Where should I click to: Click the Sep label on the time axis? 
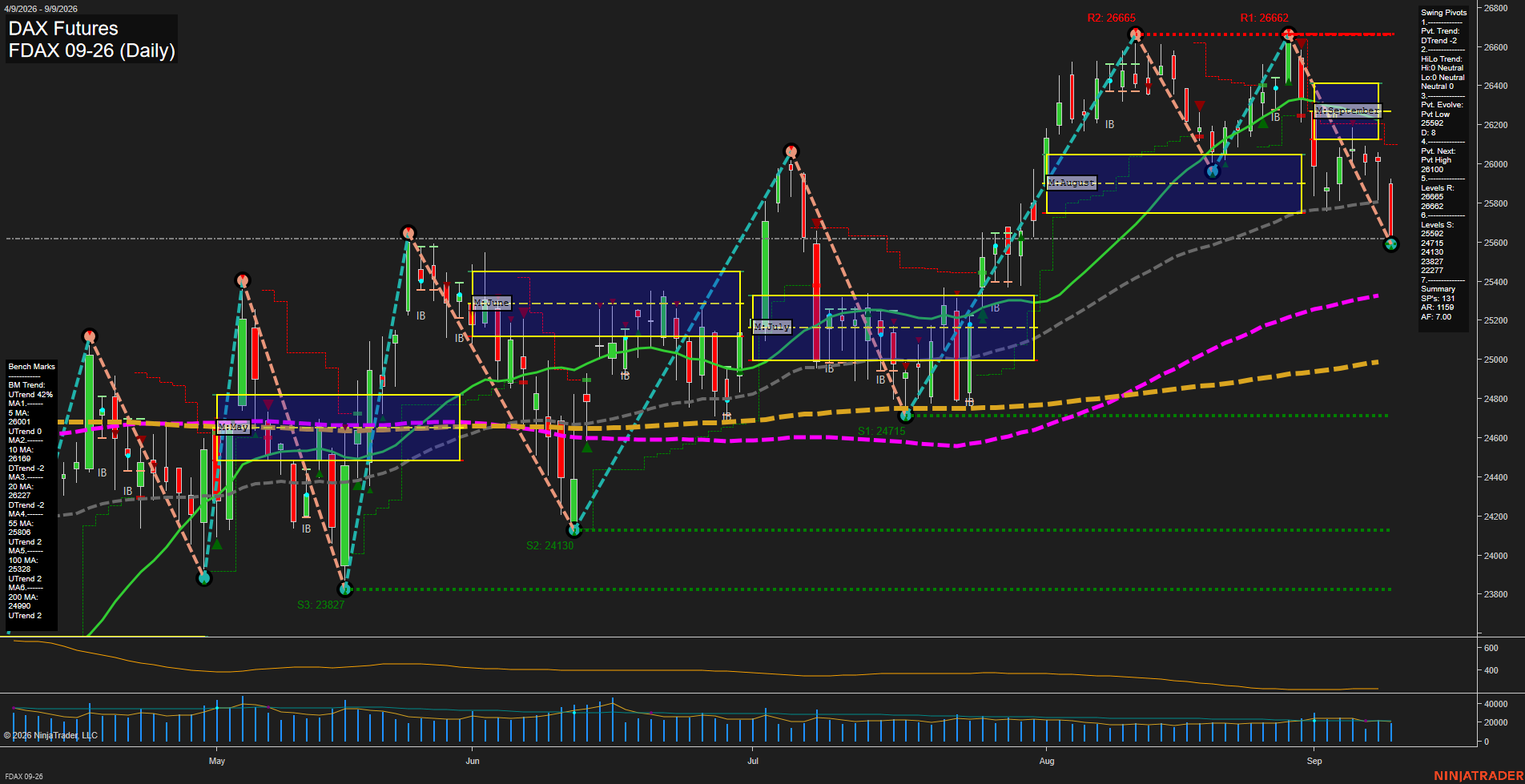tap(1314, 761)
